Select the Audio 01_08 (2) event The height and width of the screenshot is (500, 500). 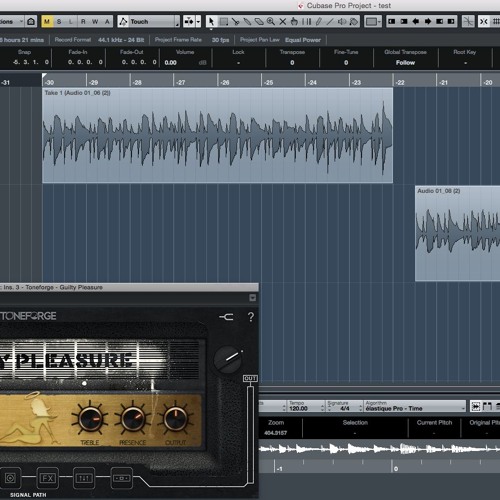[x=458, y=233]
